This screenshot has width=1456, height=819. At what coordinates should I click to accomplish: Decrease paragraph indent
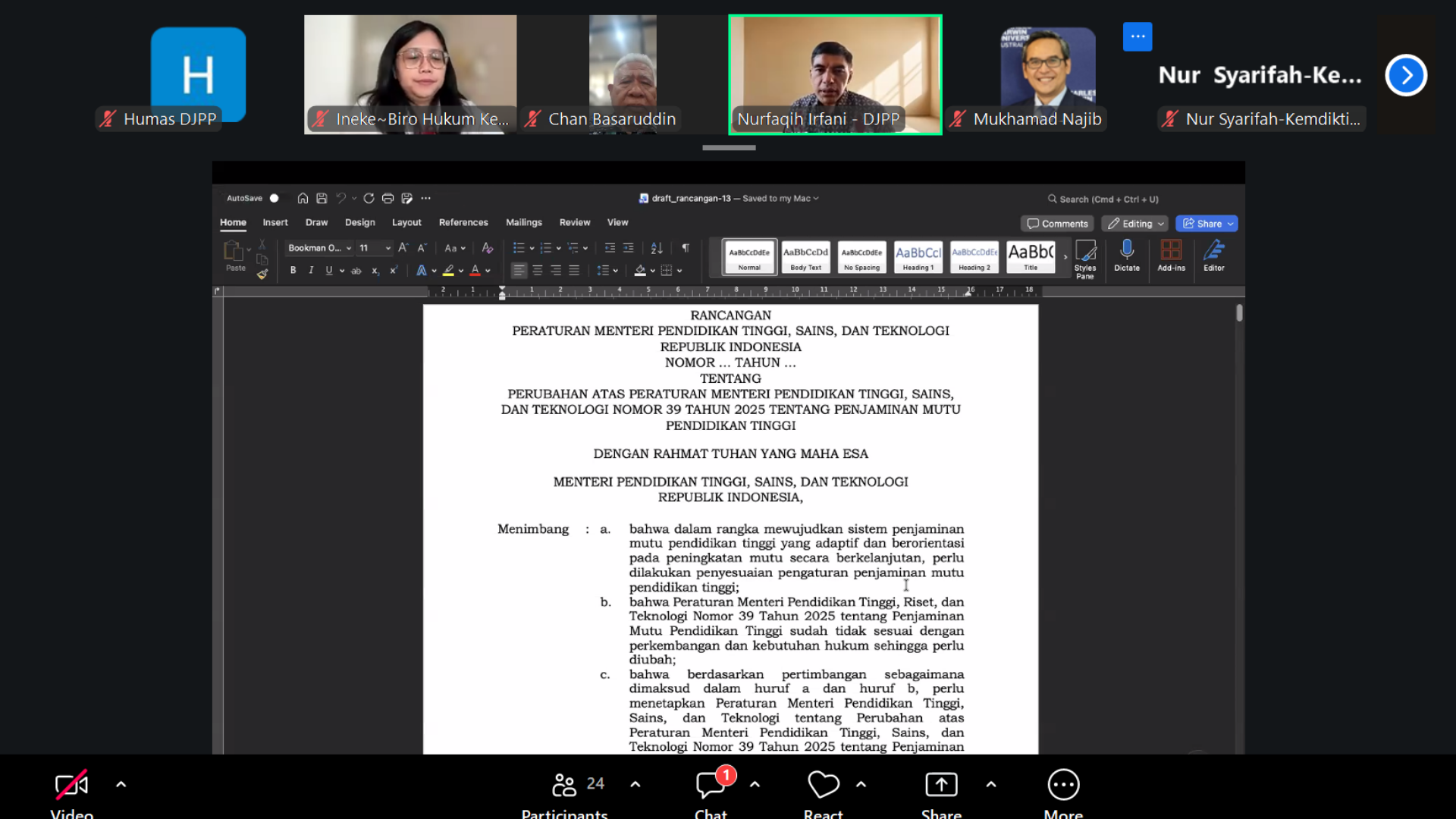[x=610, y=248]
